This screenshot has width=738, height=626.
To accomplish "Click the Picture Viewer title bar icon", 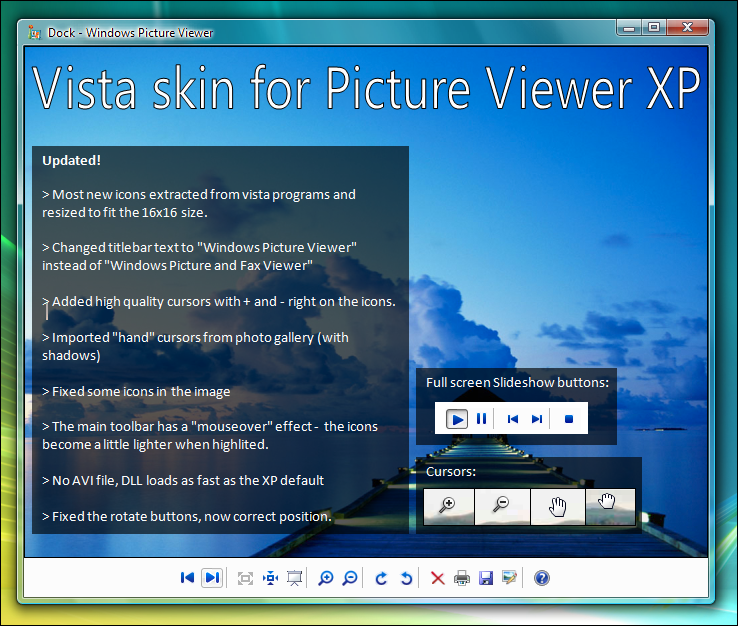I will (34, 32).
